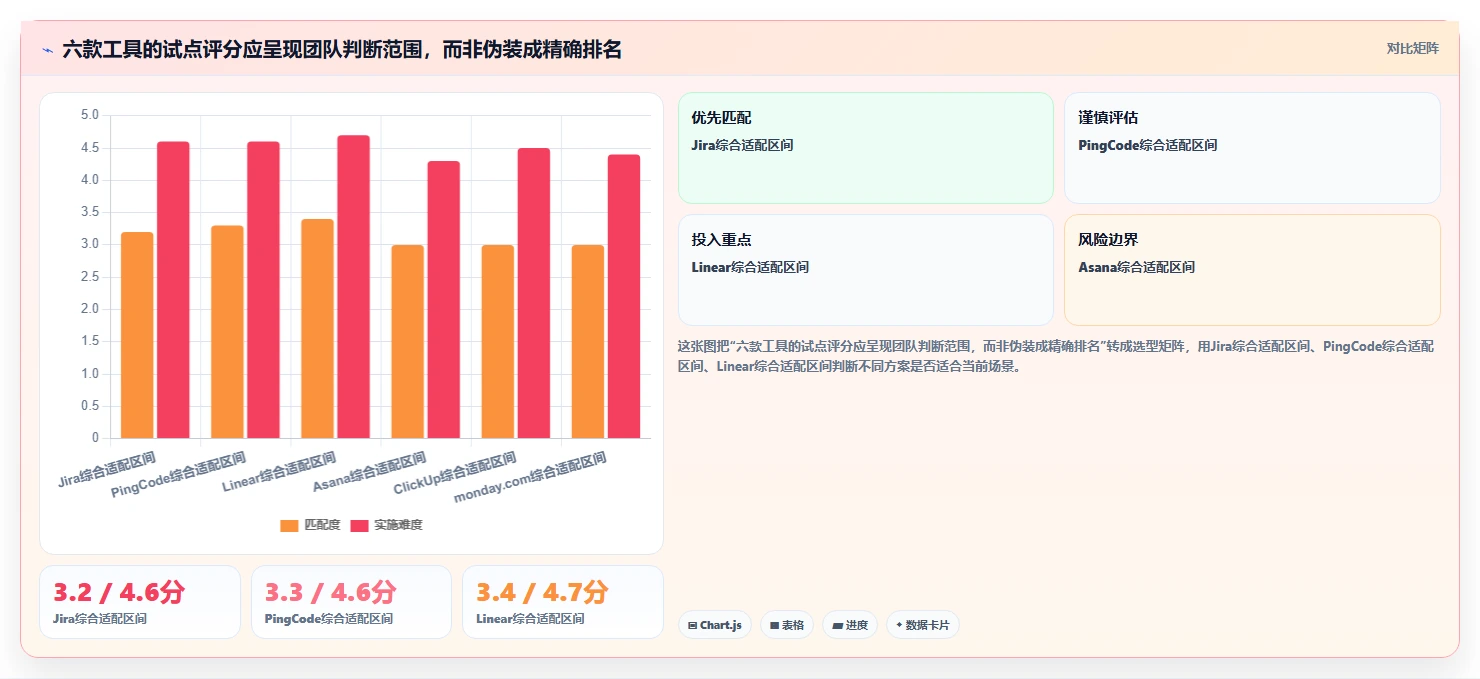The width and height of the screenshot is (1480, 679).
Task: Click the lightning icon beside the title
Action: (x=47, y=50)
